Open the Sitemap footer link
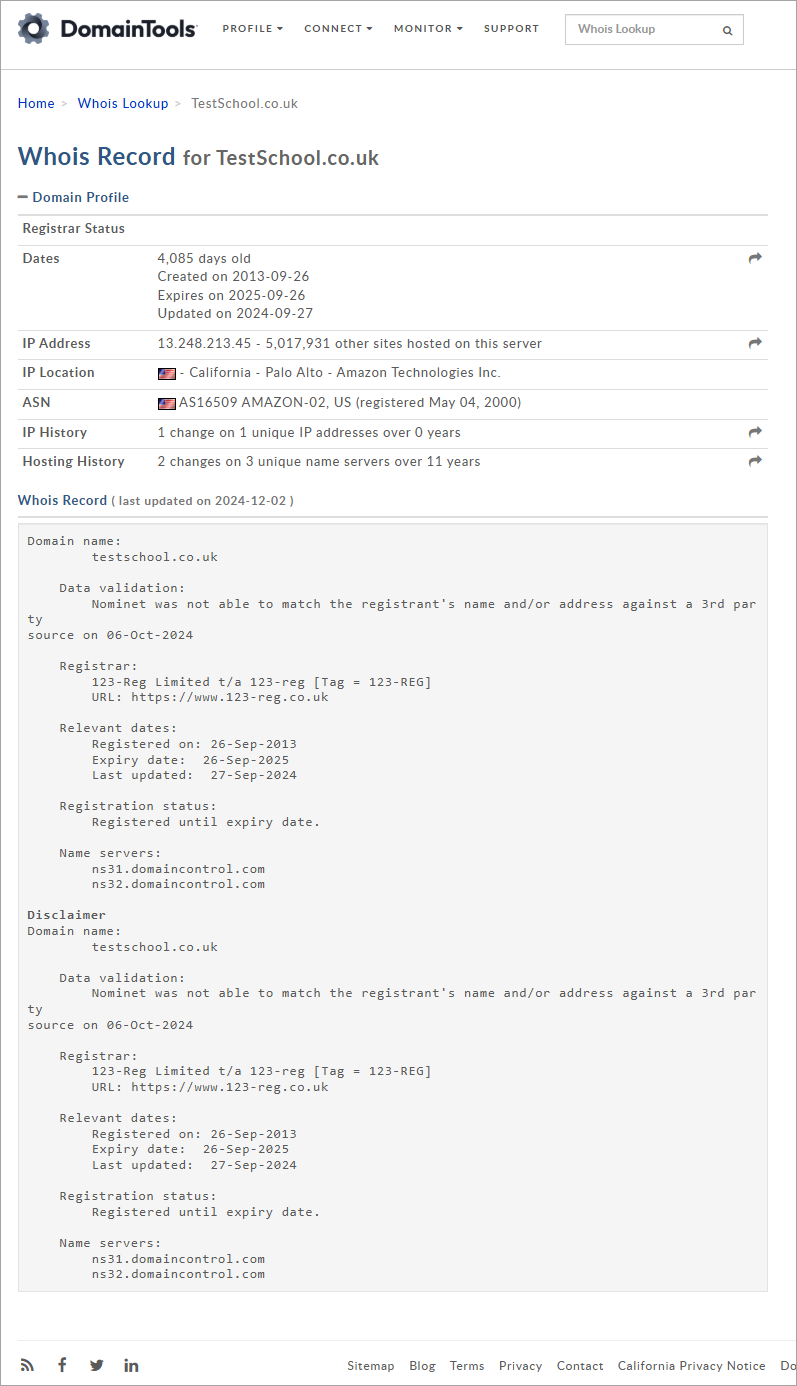Viewport: 797px width, 1386px height. click(371, 1366)
